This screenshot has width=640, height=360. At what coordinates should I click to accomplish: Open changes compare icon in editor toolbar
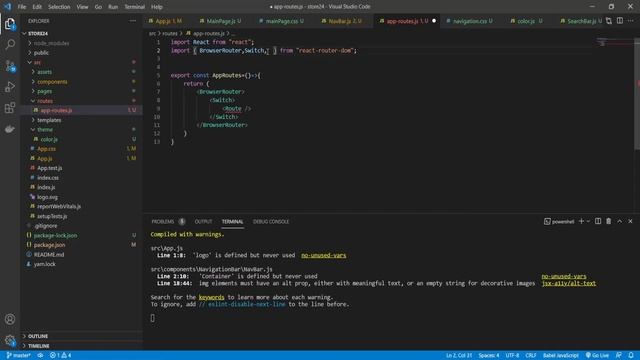point(609,21)
